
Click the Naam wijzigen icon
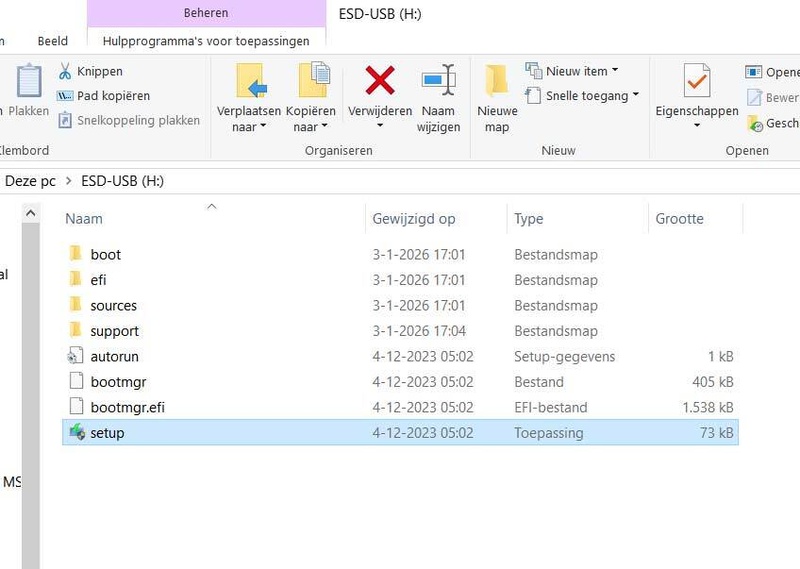point(439,80)
